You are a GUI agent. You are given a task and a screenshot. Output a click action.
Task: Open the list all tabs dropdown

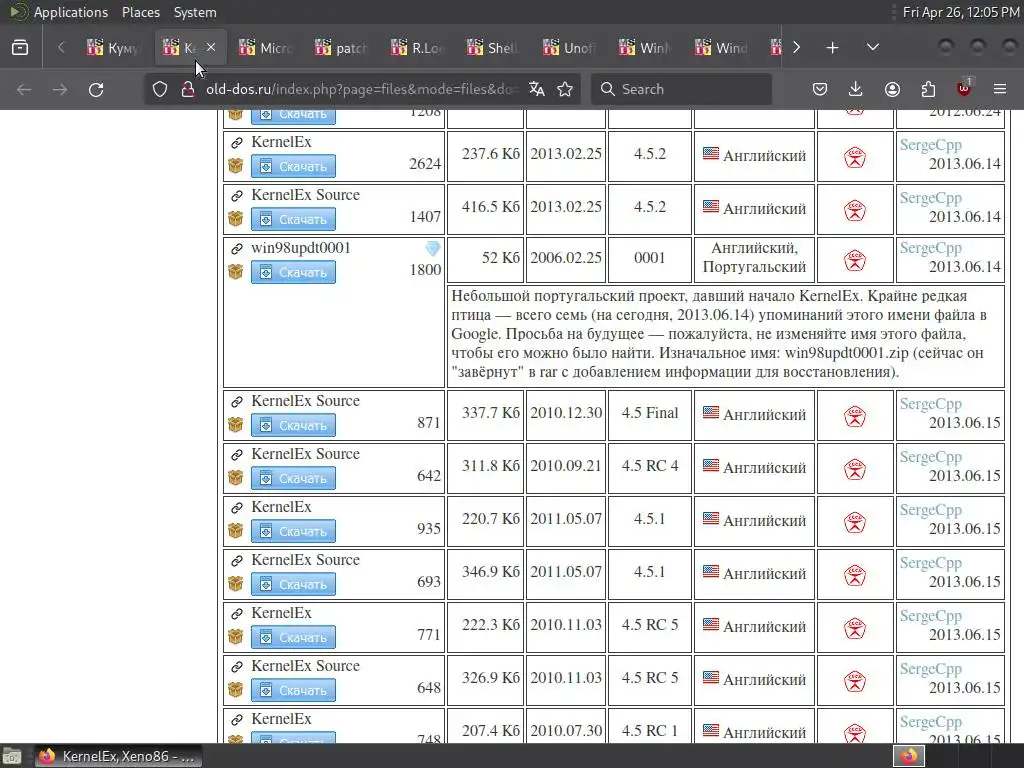872,48
